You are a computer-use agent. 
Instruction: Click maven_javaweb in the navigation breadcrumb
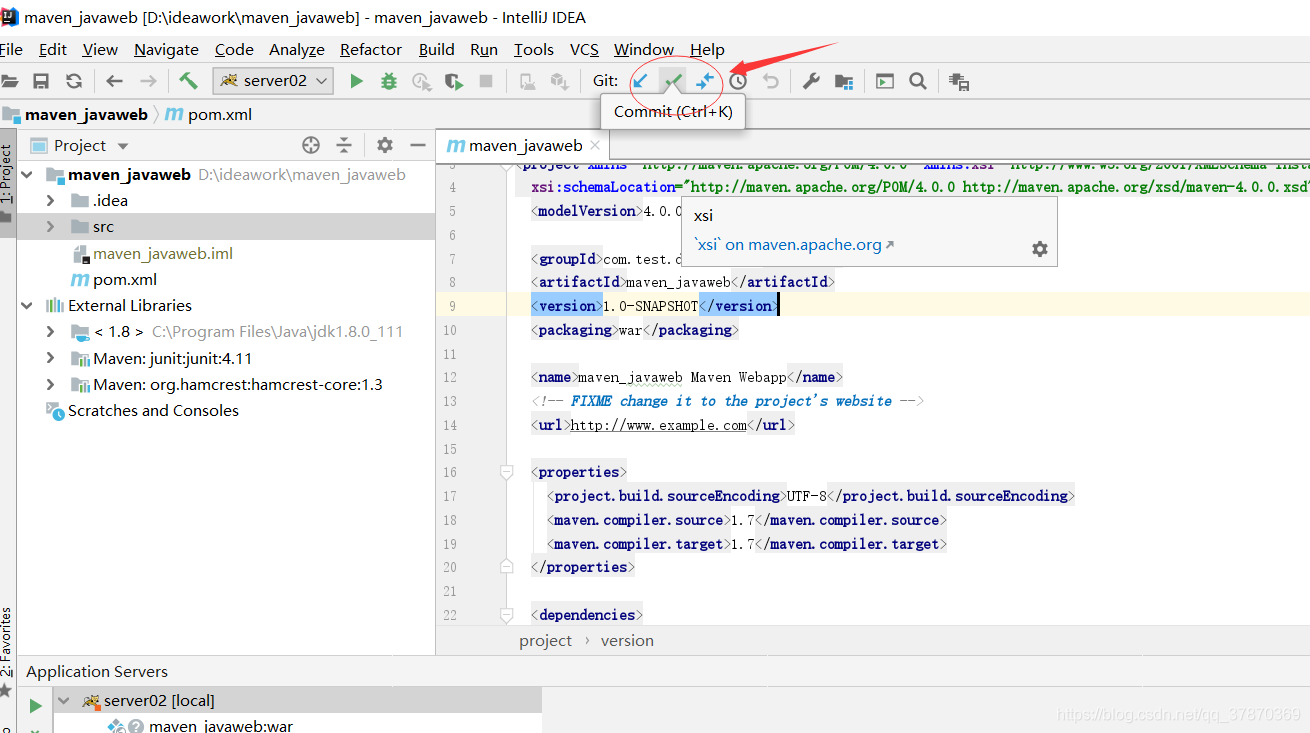[86, 114]
